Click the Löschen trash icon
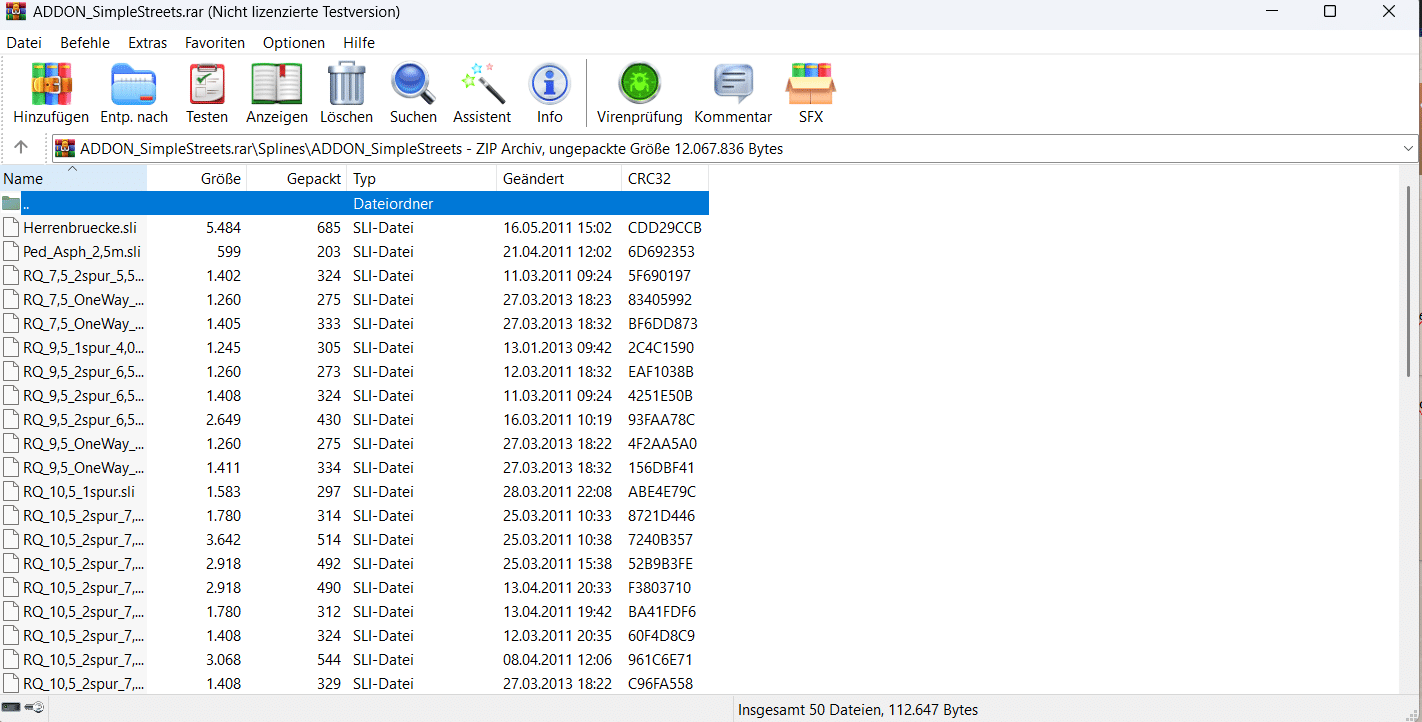 (346, 85)
